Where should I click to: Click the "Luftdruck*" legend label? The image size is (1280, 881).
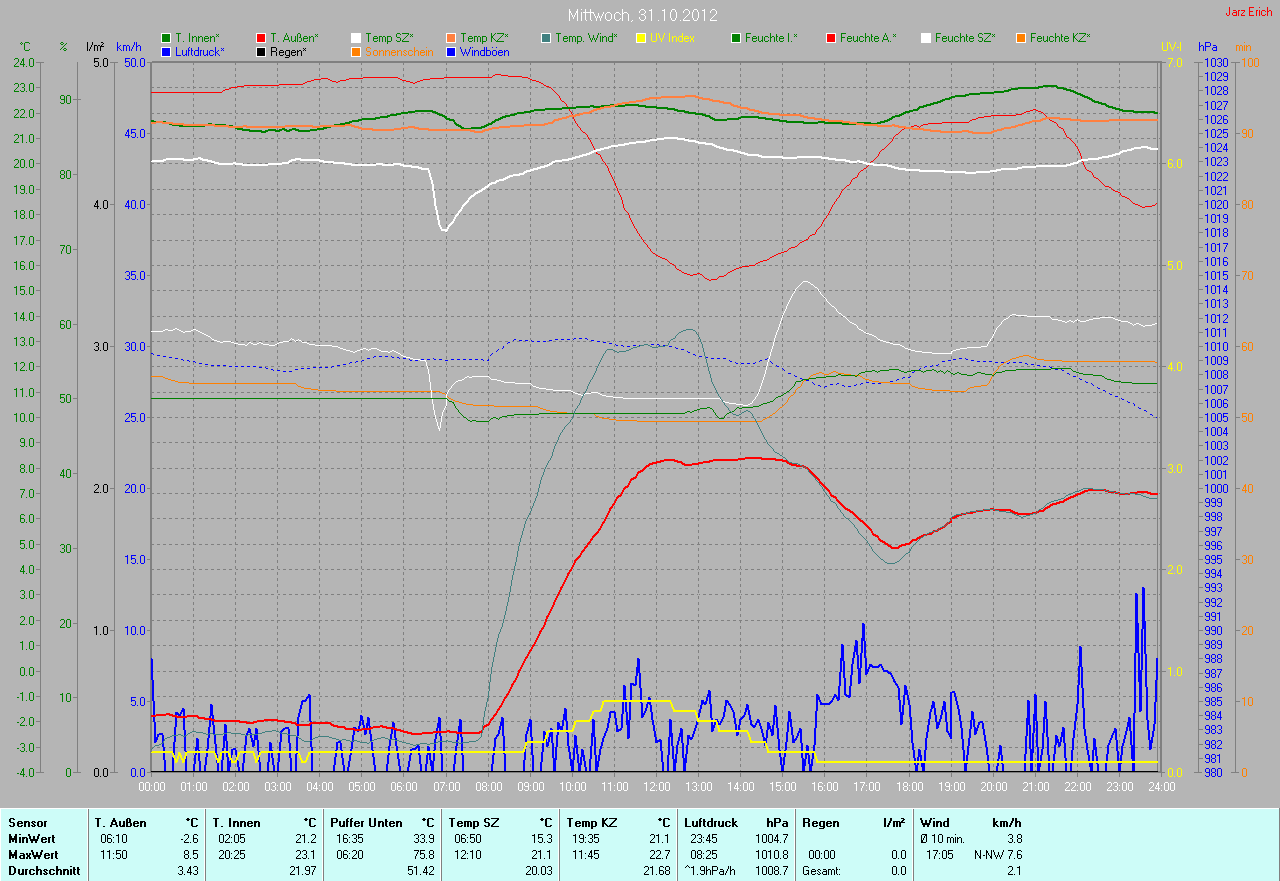point(200,51)
